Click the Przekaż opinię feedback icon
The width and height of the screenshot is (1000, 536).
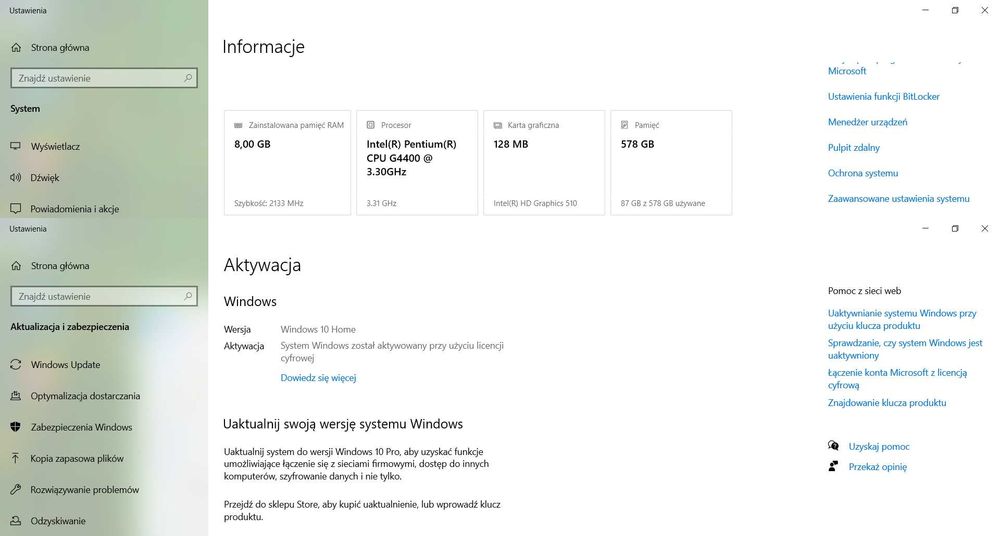834,466
